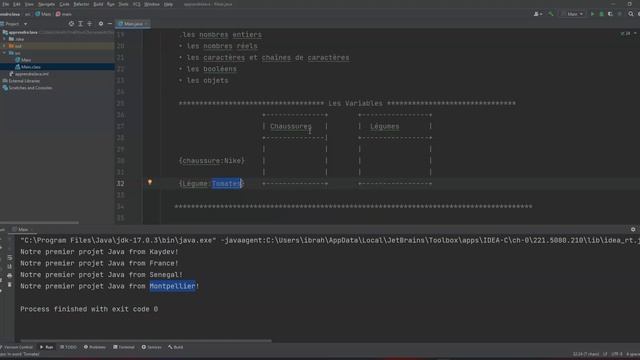Image resolution: width=640 pixels, height=360 pixels.
Task: Open Project panel gear options
Action: click(101, 24)
